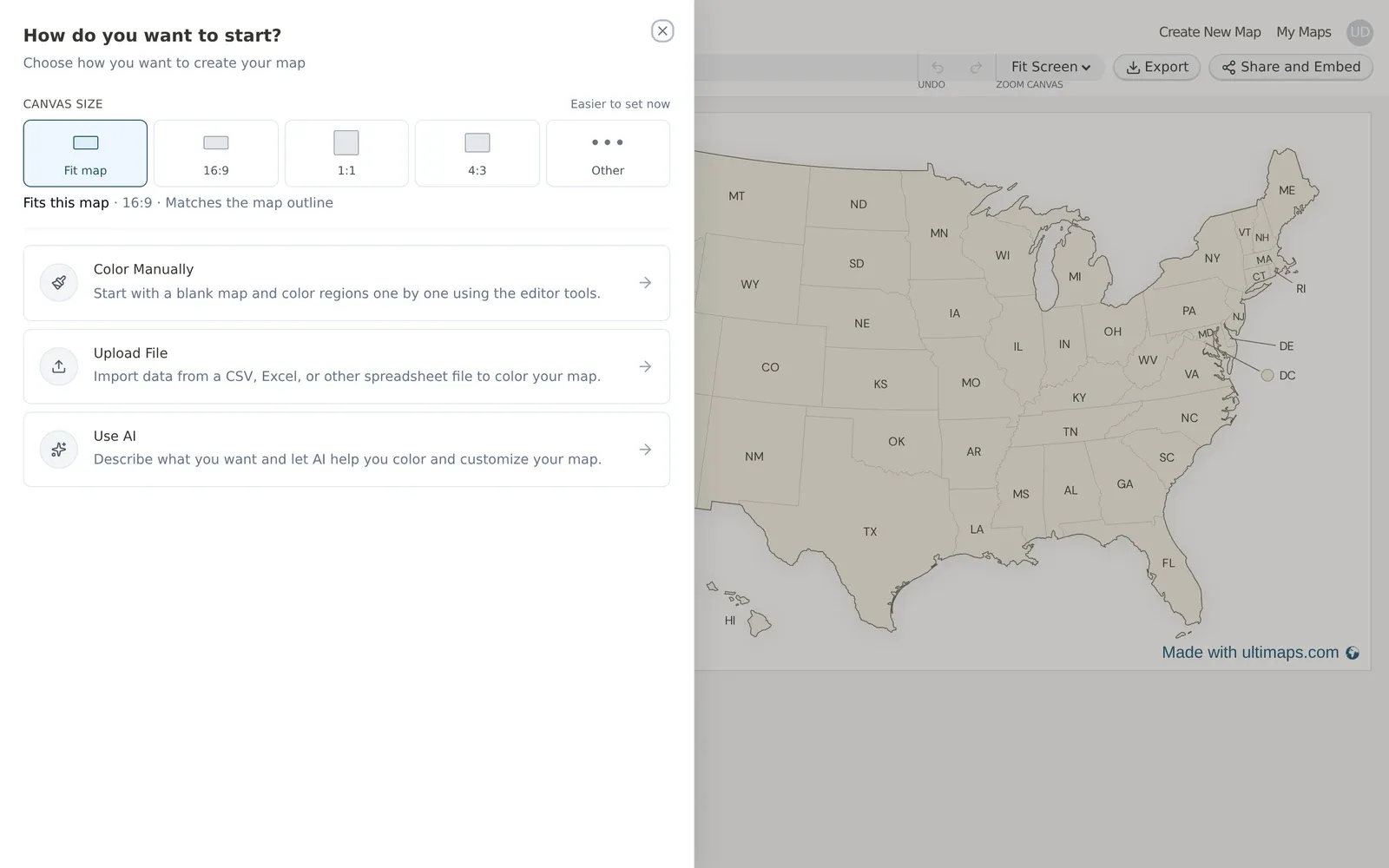Select Texas (TX) on the map
Screen dimensions: 1389x868
tap(870, 531)
